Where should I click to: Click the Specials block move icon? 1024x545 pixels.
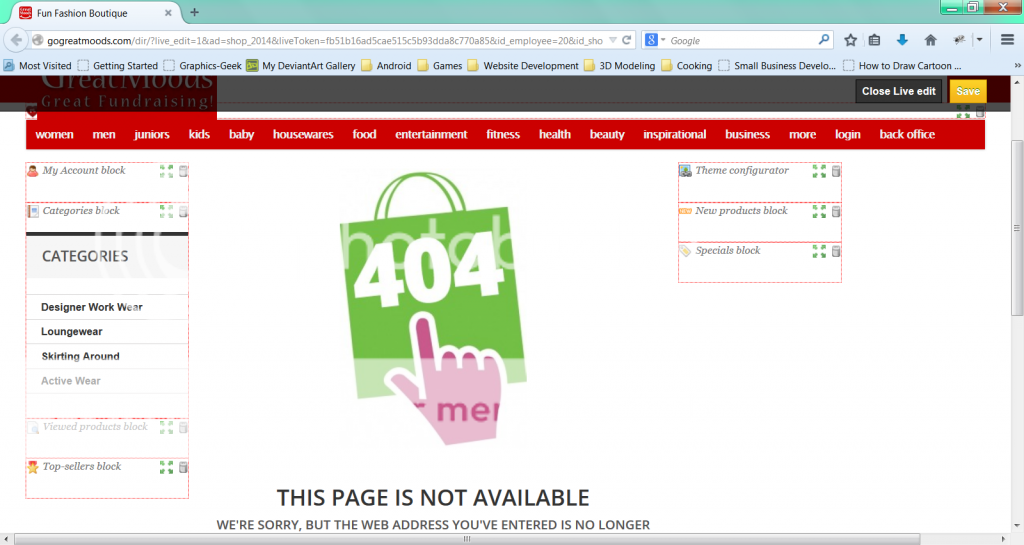click(x=819, y=251)
